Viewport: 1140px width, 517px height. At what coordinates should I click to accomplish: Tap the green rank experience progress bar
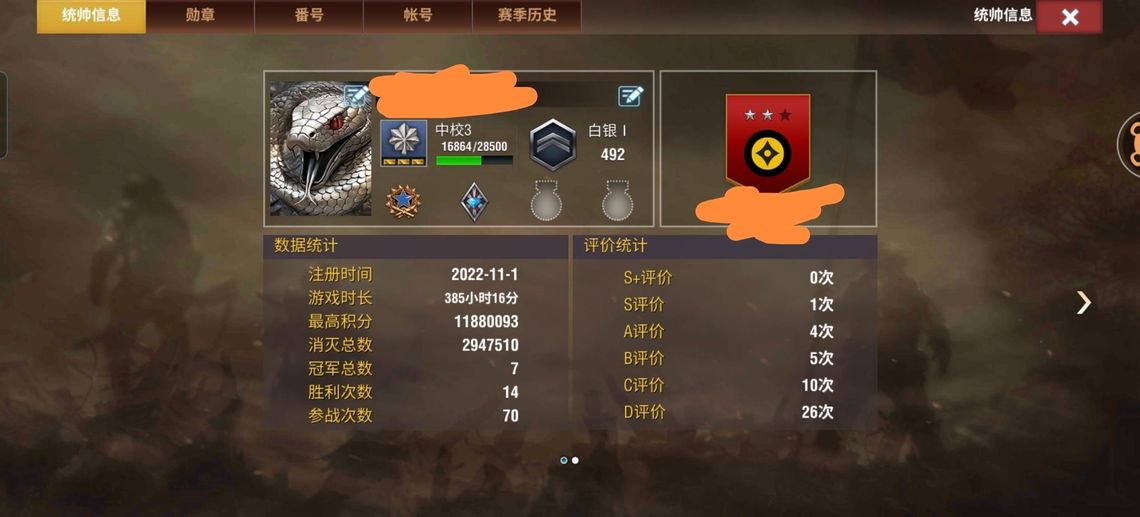coord(474,160)
